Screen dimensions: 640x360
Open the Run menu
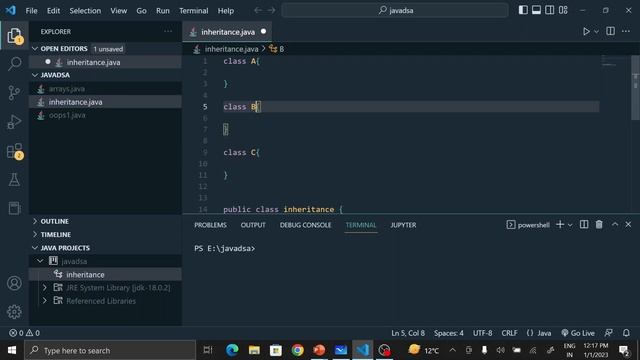pos(162,11)
